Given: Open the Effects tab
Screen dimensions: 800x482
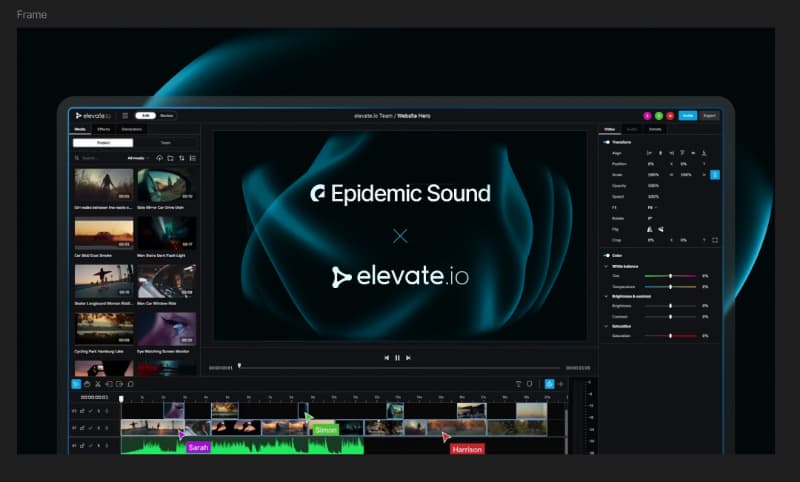Looking at the screenshot, I should pyautogui.click(x=104, y=130).
